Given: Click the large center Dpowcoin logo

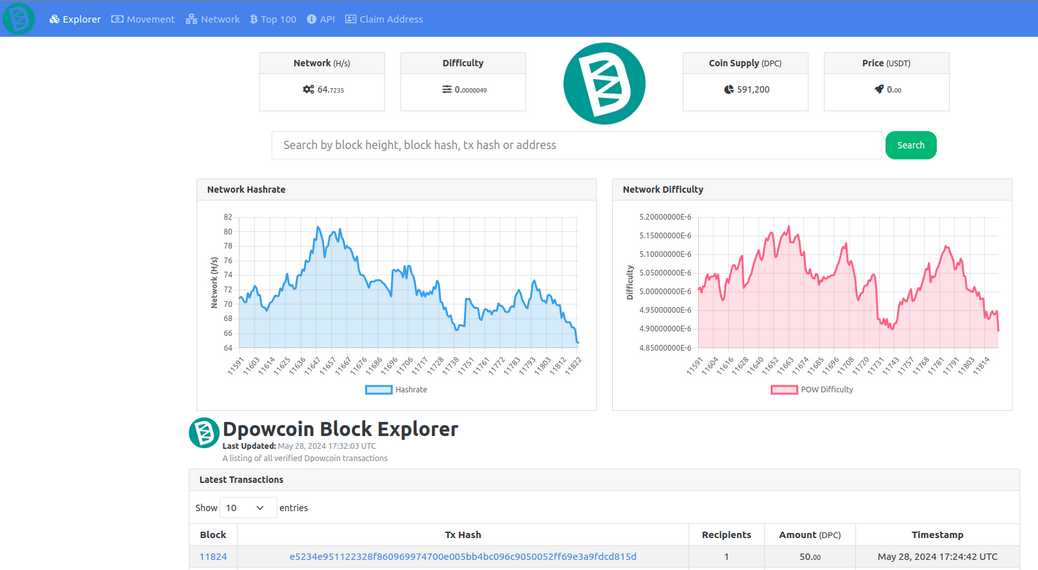Looking at the screenshot, I should (x=604, y=83).
